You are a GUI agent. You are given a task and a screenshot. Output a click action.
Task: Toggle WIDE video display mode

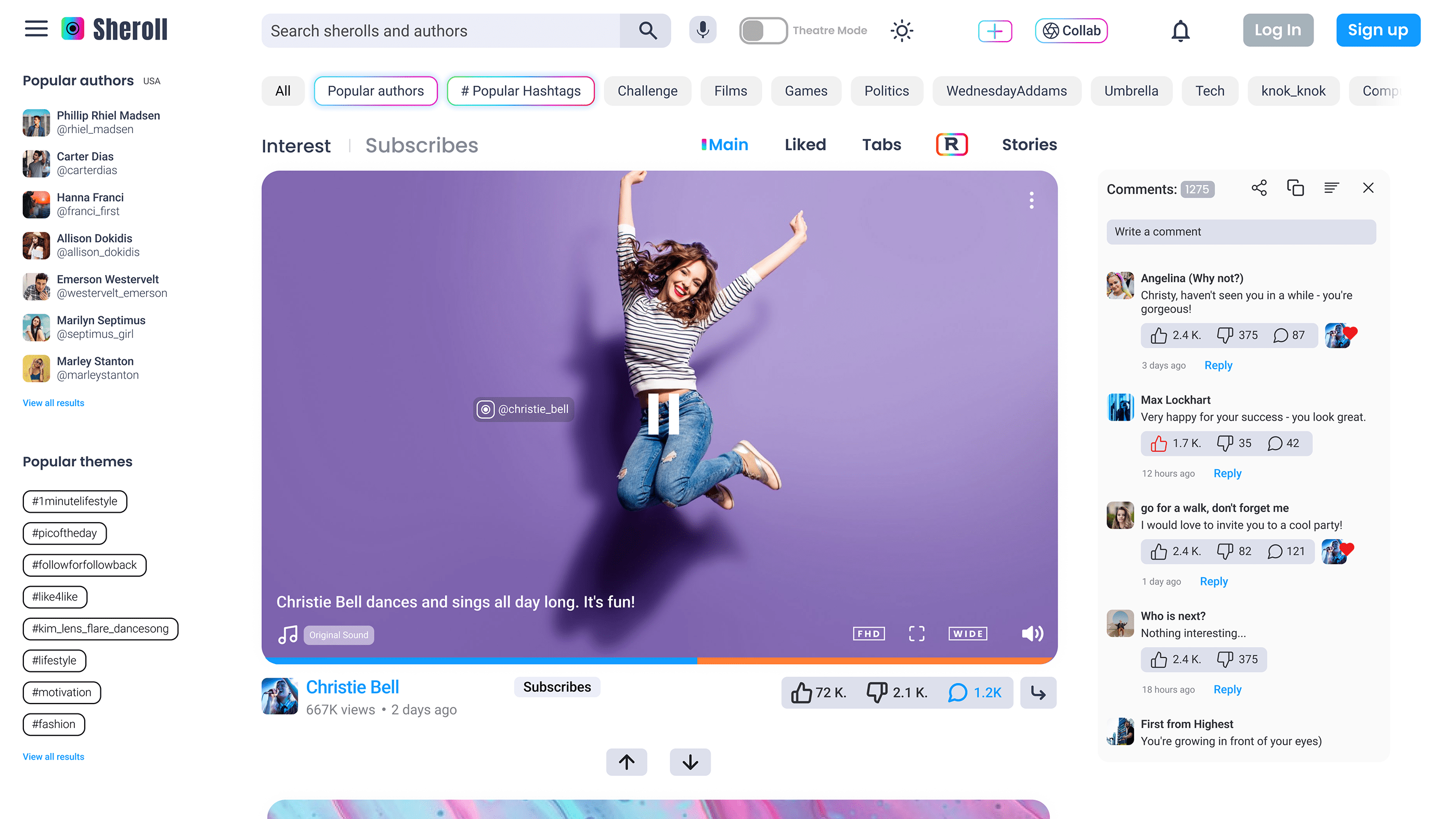(968, 633)
